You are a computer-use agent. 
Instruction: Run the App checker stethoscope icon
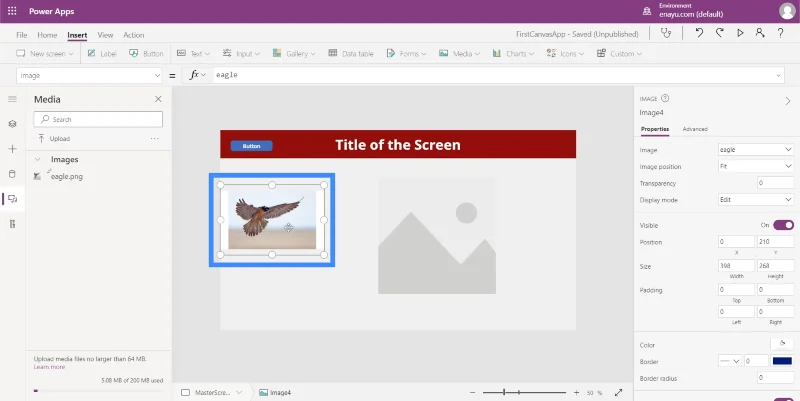pyautogui.click(x=666, y=33)
